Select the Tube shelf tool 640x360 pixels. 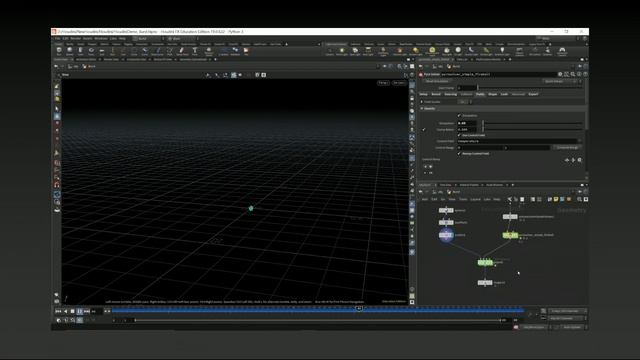coord(80,51)
